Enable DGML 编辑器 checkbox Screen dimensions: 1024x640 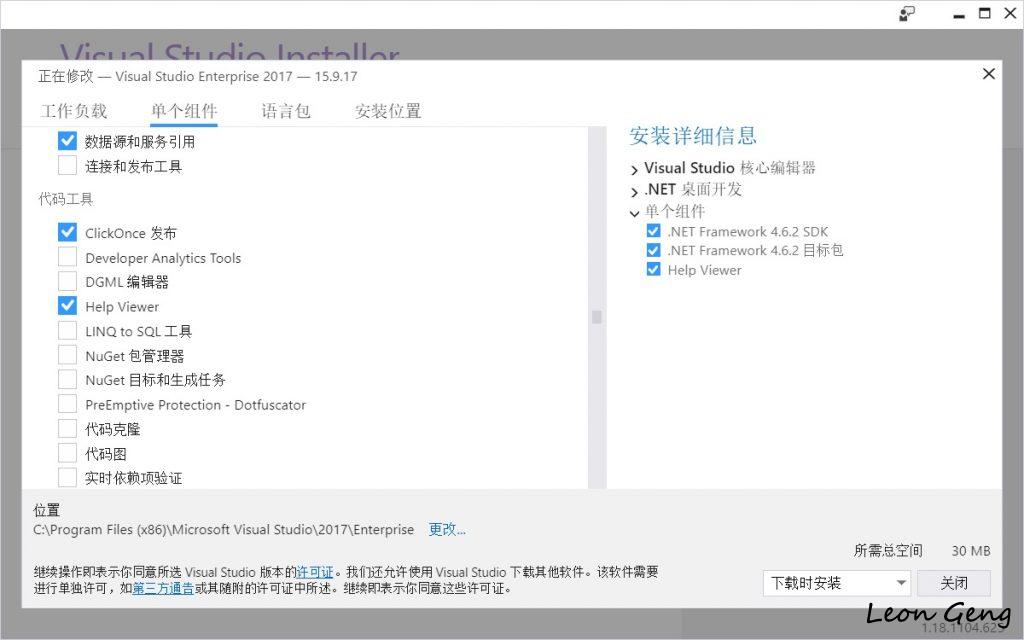click(x=67, y=281)
